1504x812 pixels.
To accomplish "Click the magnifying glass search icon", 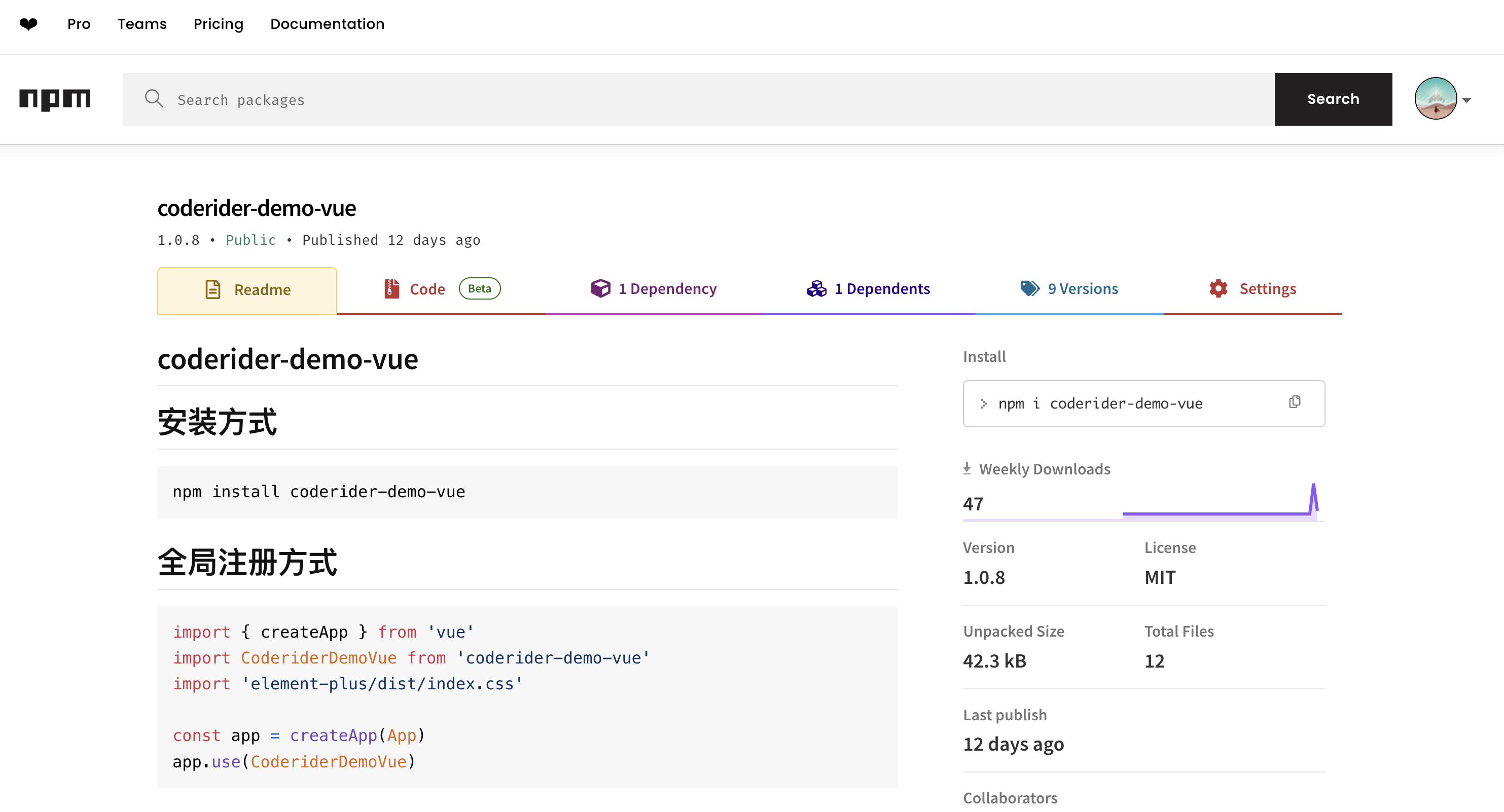I will (x=154, y=99).
